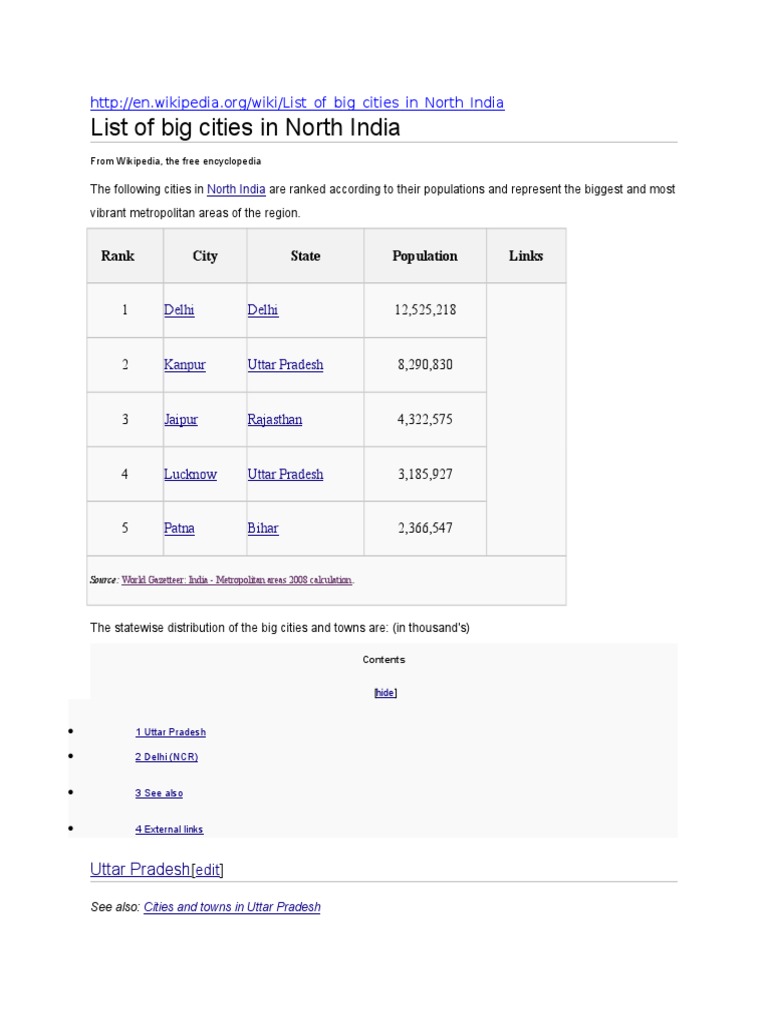This screenshot has height=1024, width=768.
Task: Click the North India link
Action: (235, 189)
